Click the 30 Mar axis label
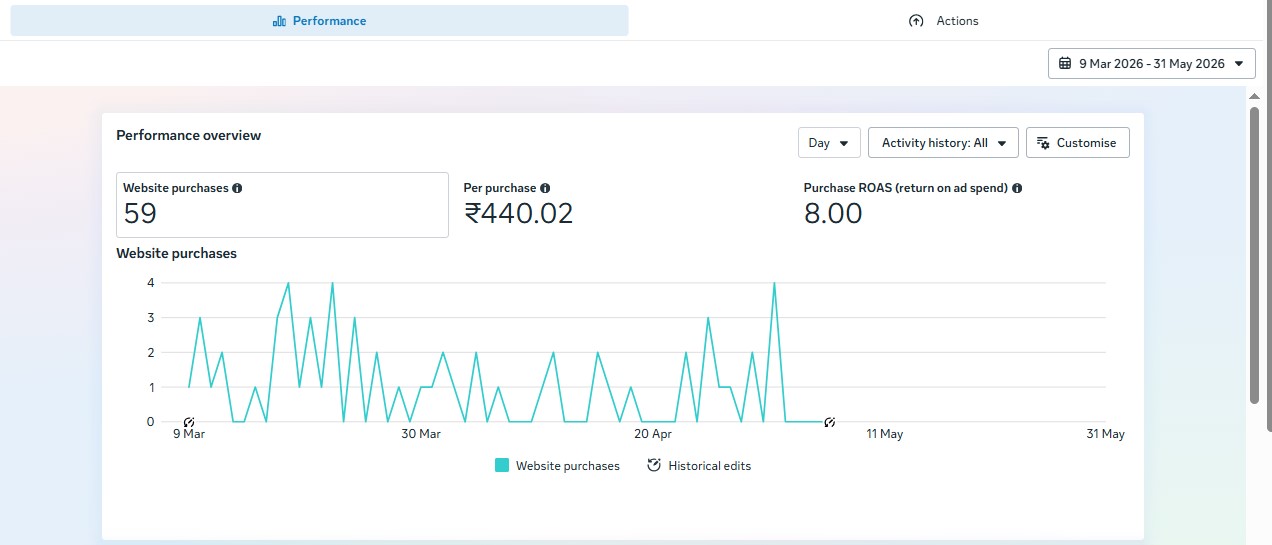This screenshot has width=1272, height=545. pyautogui.click(x=421, y=434)
